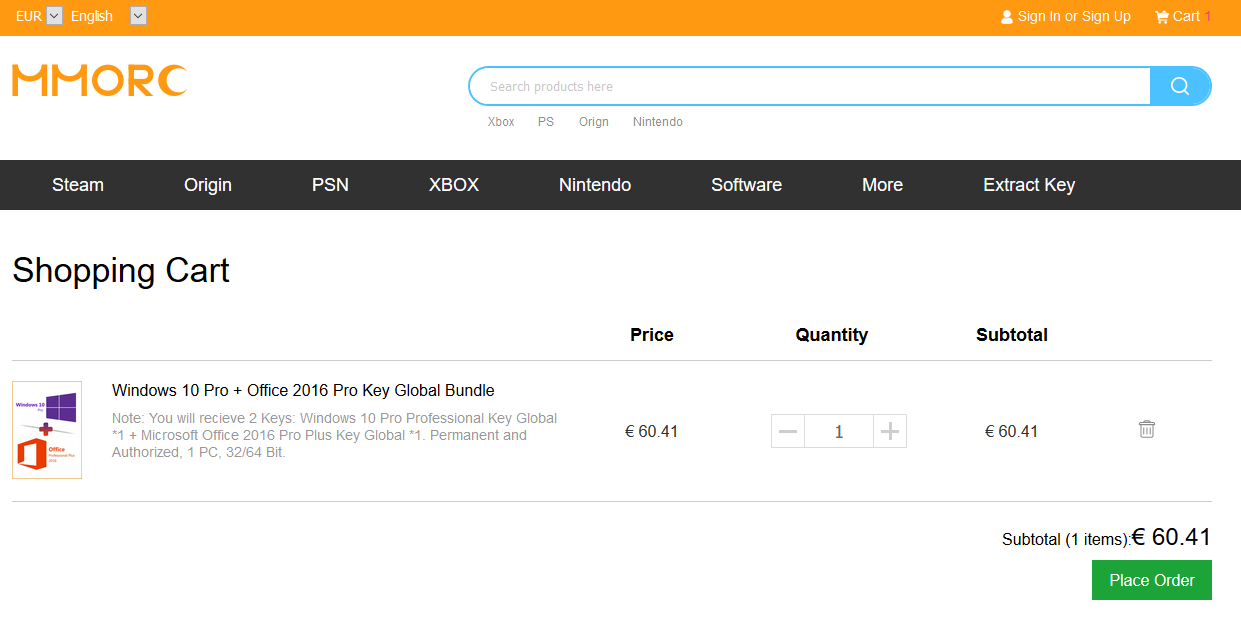Open the Cart icon link
Image resolution: width=1241 pixels, height=622 pixels.
point(1161,17)
